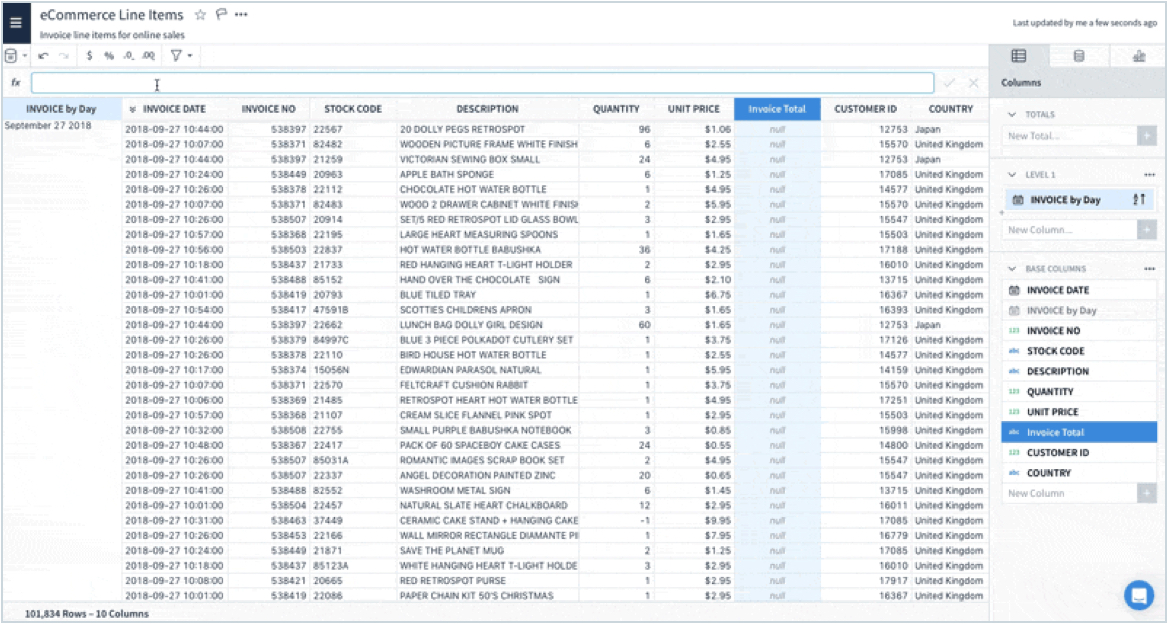Add base column with bottom plus button
The image size is (1168, 624).
[1146, 493]
